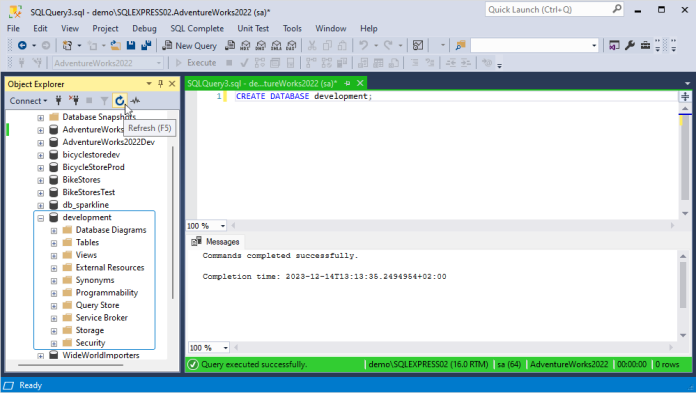696x393 pixels.
Task: Toggle pin on SQLQuery3.sql tab
Action: 347,83
